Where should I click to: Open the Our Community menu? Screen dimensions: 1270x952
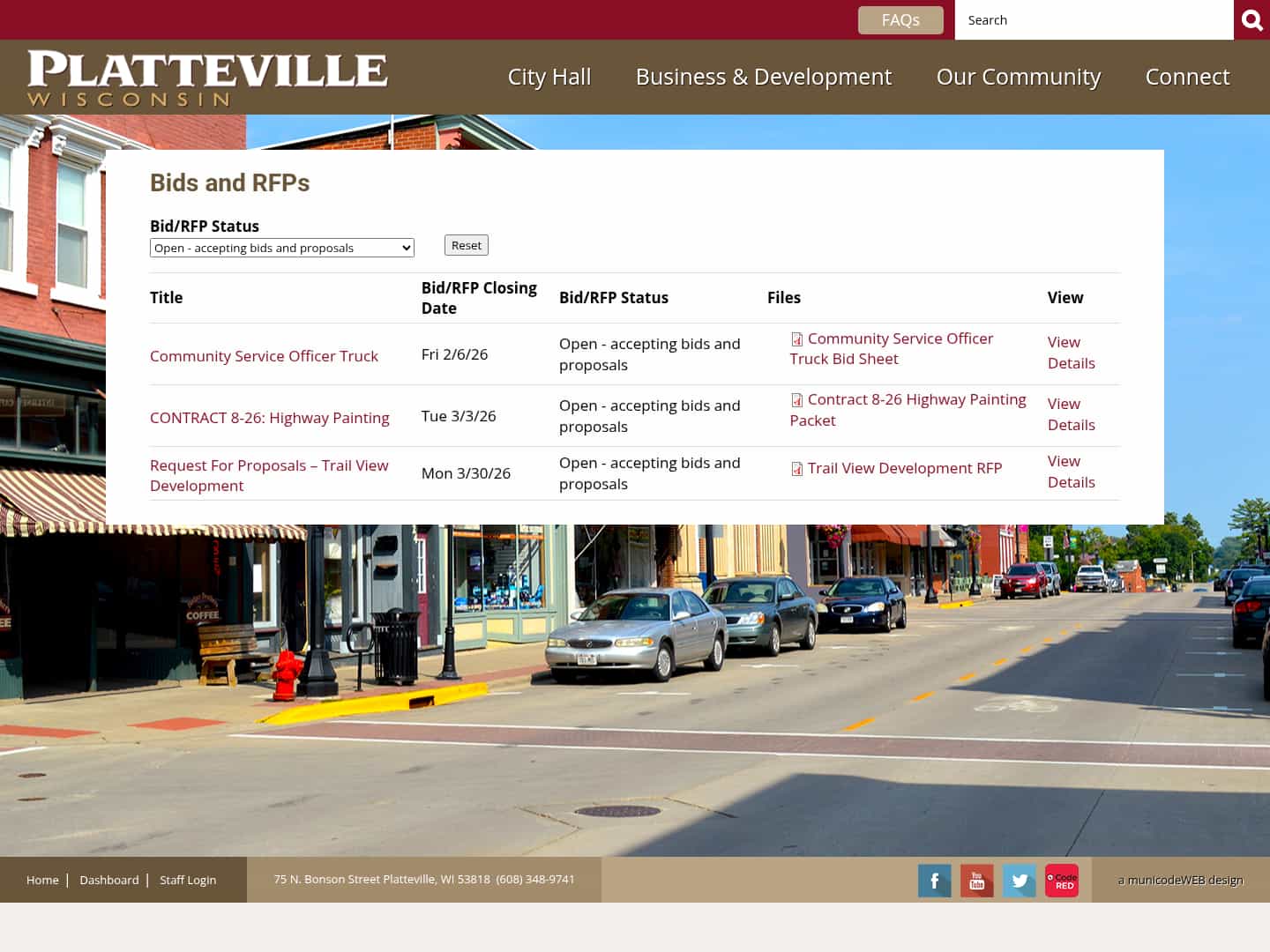click(x=1018, y=77)
